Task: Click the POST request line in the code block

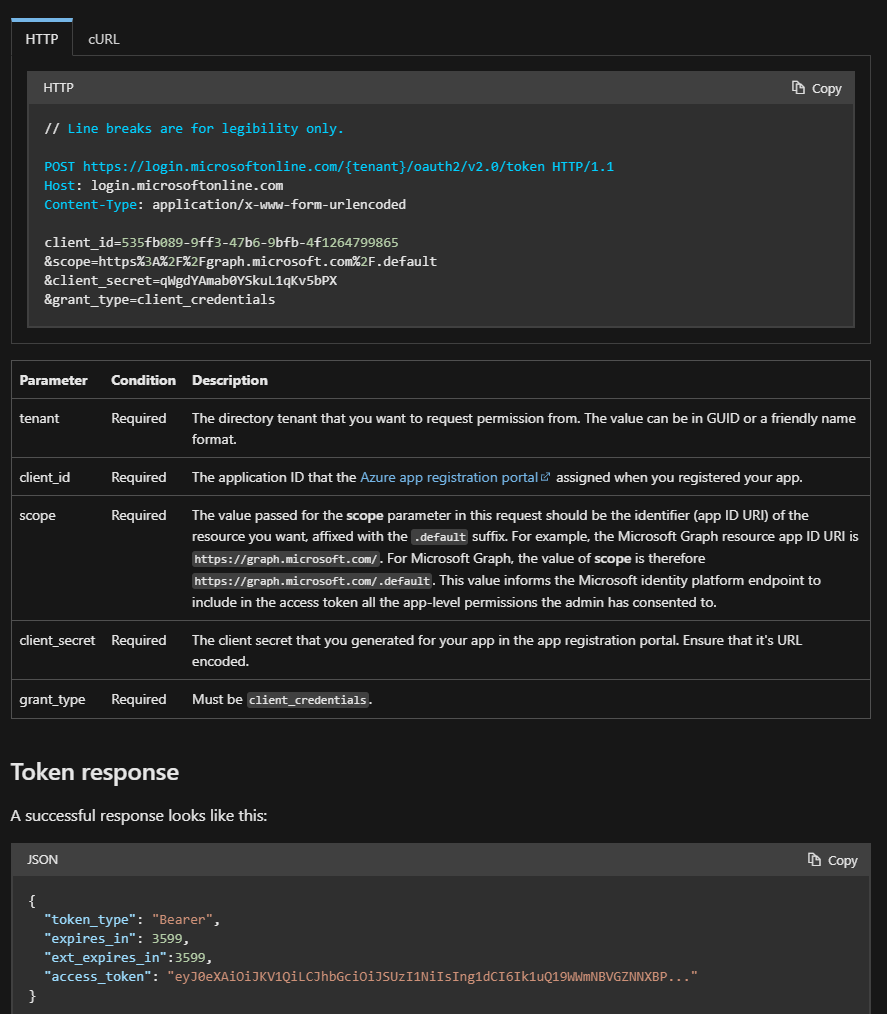Action: 328,166
